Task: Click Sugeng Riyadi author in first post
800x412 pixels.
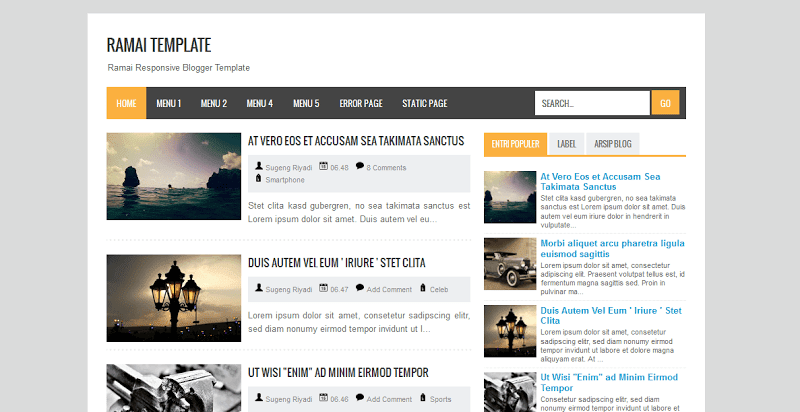Action: pos(289,168)
